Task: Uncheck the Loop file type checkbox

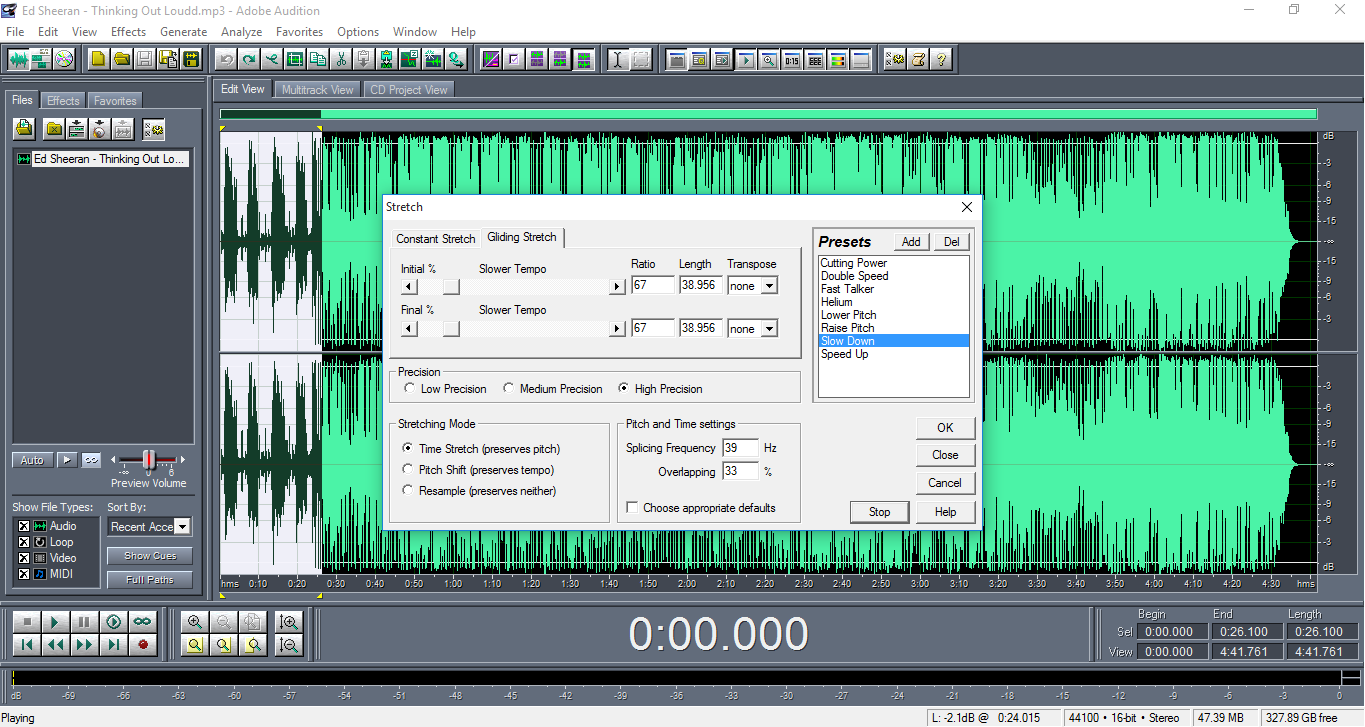Action: pos(24,542)
